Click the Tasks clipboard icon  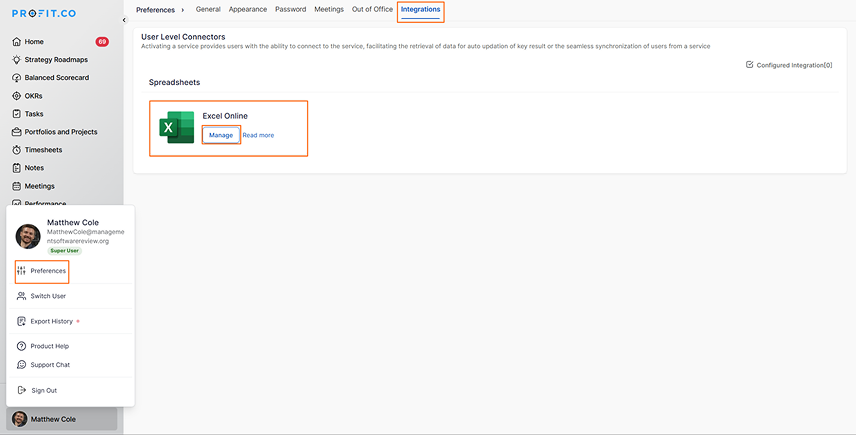click(16, 114)
